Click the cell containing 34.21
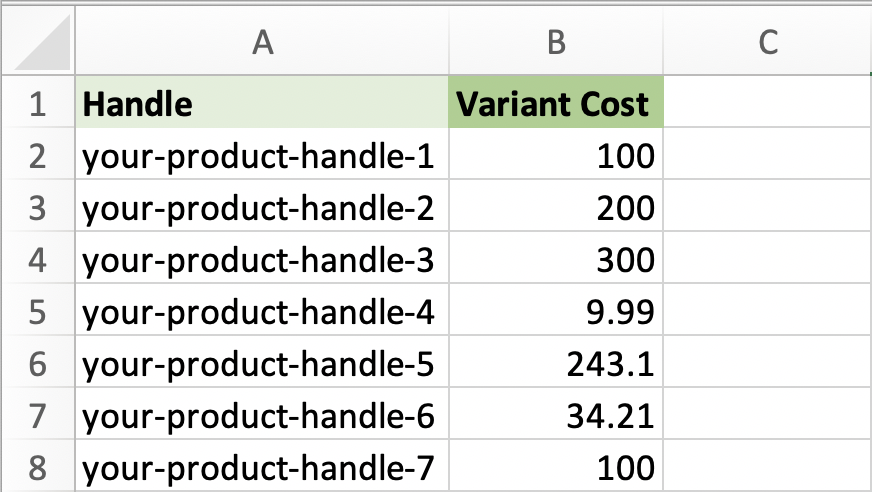The width and height of the screenshot is (872, 492). 556,414
